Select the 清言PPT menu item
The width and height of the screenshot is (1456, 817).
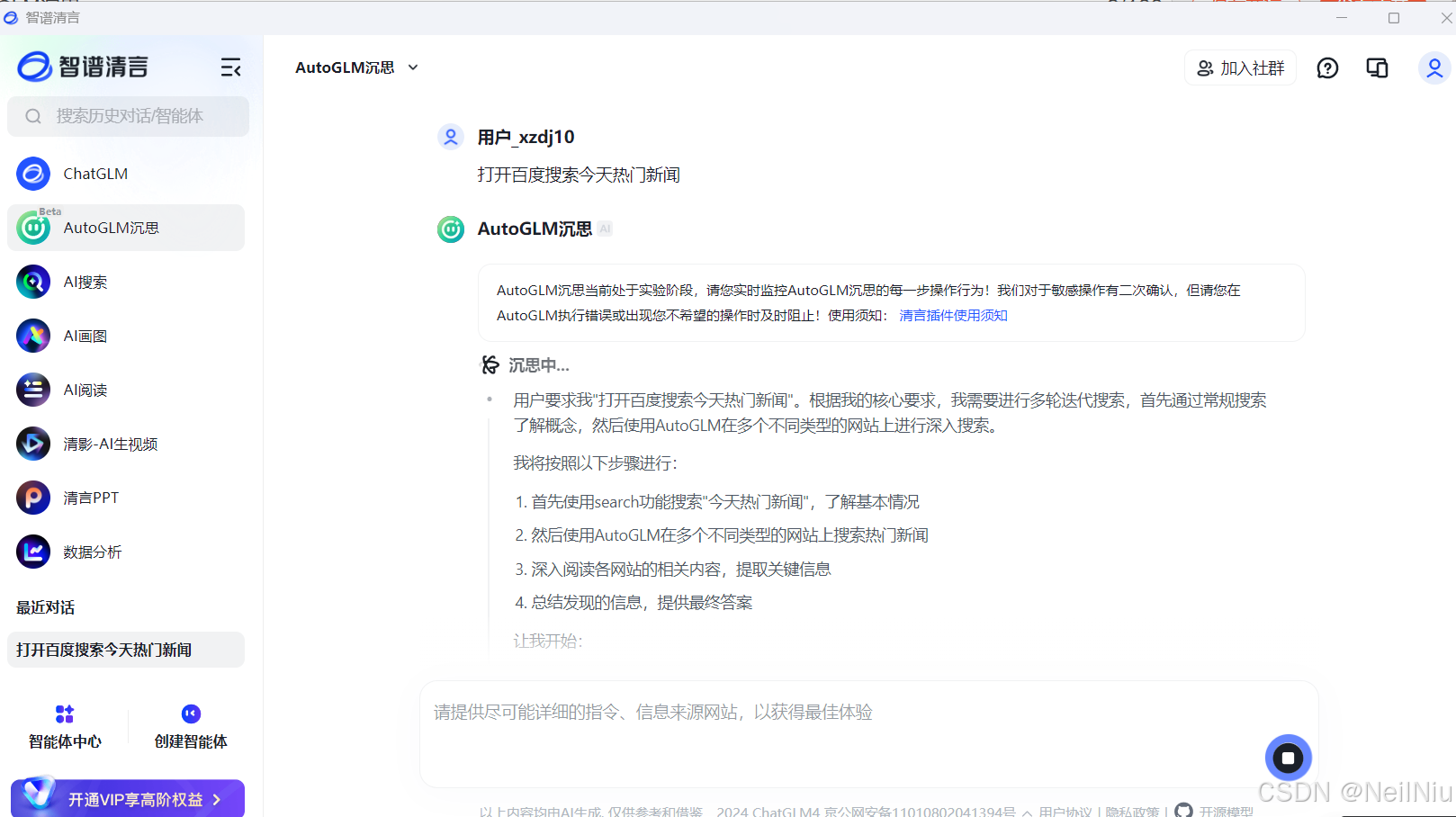coord(126,498)
